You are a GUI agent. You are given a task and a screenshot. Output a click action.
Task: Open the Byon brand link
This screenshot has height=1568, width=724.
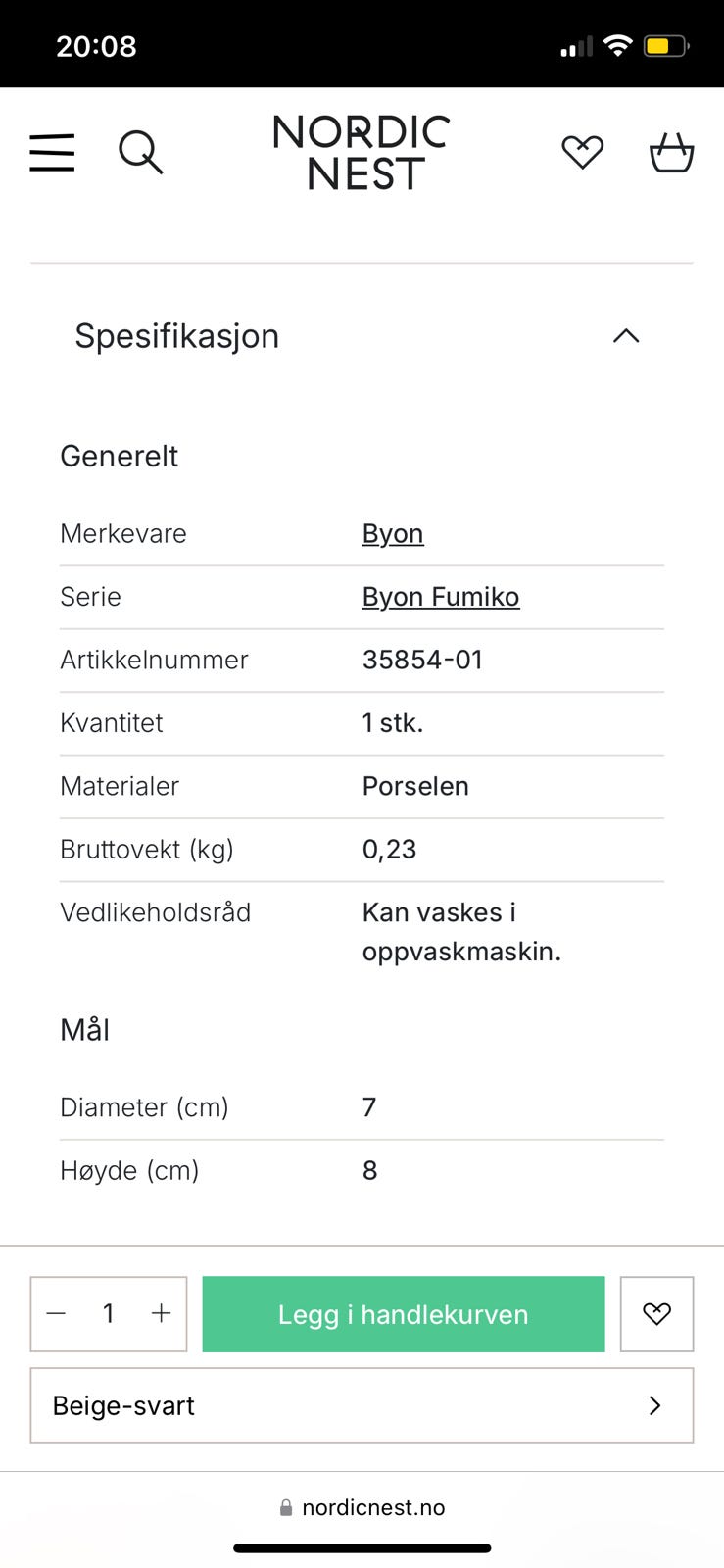pos(393,533)
